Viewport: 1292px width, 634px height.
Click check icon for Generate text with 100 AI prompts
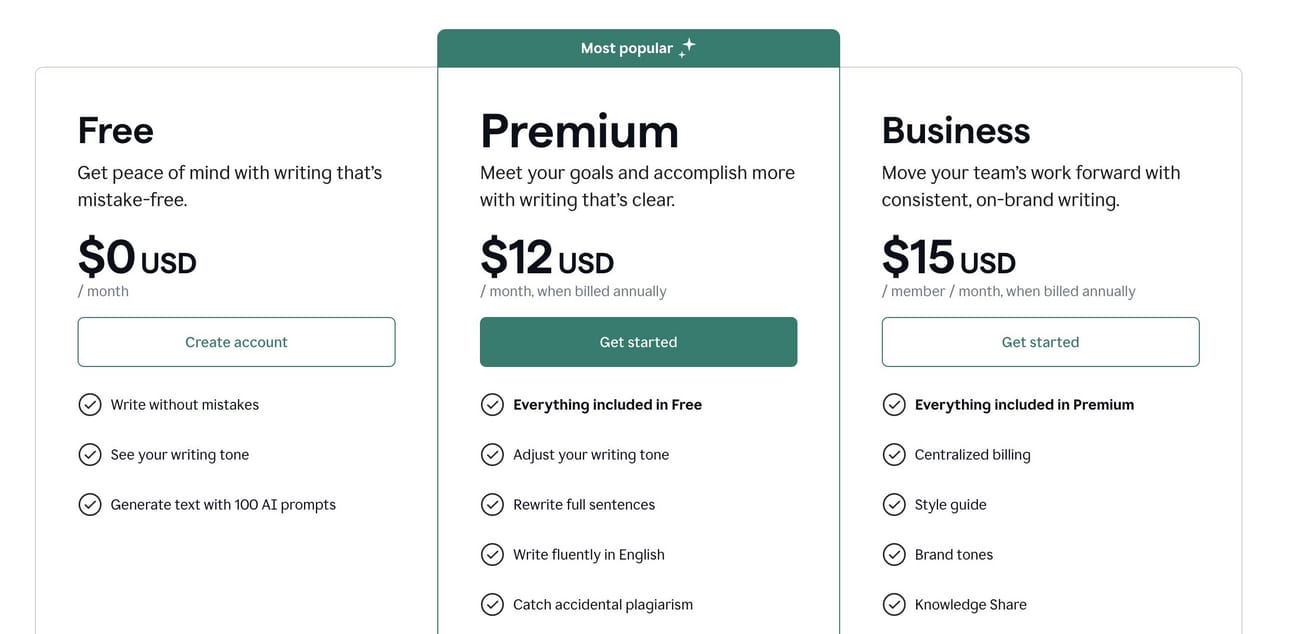pyautogui.click(x=90, y=504)
